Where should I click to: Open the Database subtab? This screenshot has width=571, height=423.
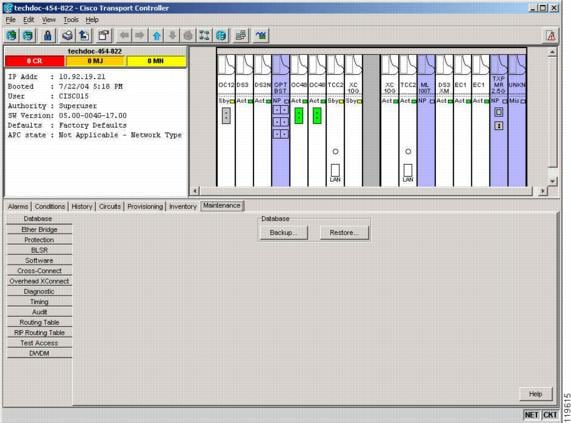tap(39, 219)
